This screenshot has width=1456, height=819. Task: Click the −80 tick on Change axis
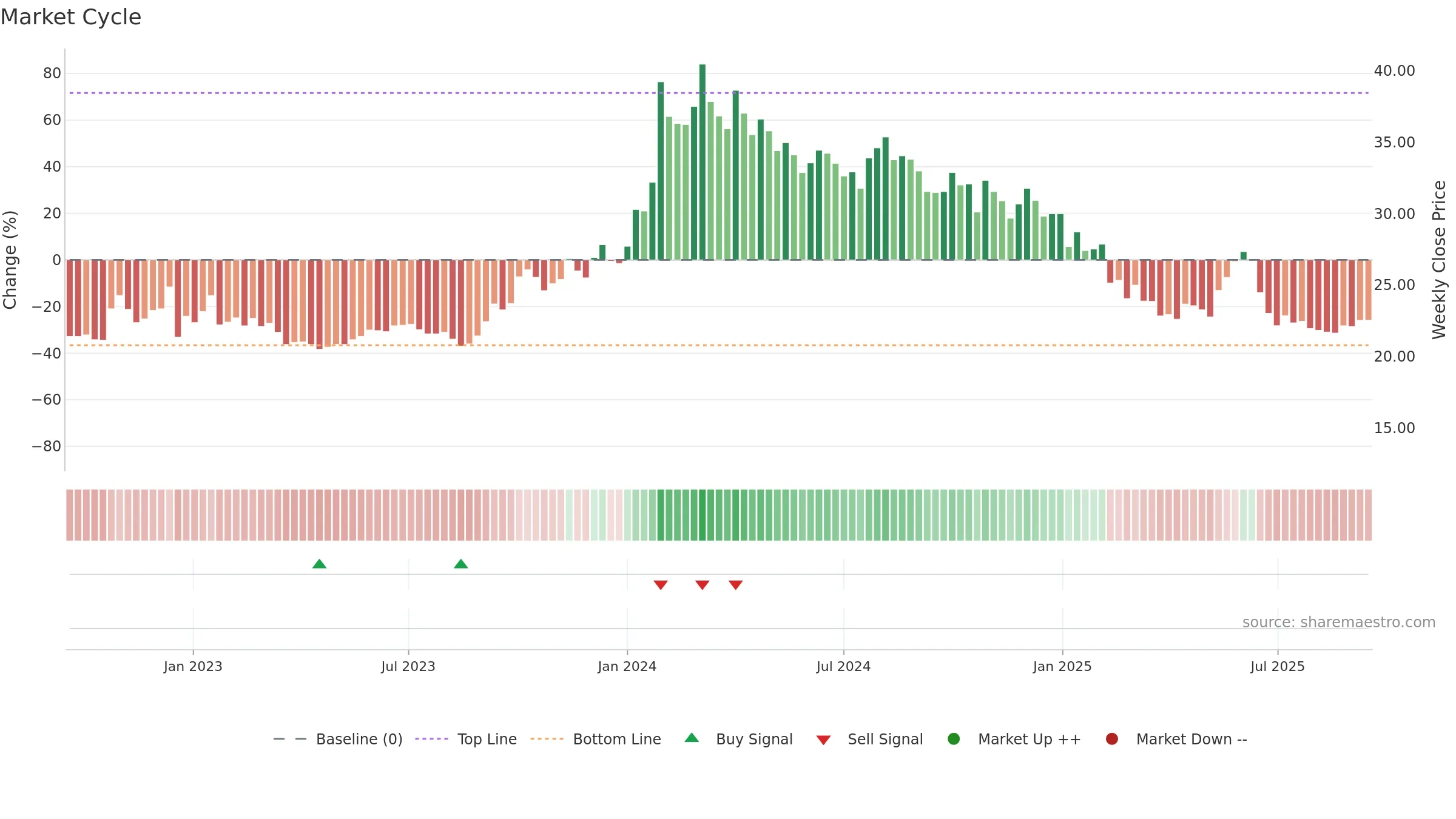(47, 447)
